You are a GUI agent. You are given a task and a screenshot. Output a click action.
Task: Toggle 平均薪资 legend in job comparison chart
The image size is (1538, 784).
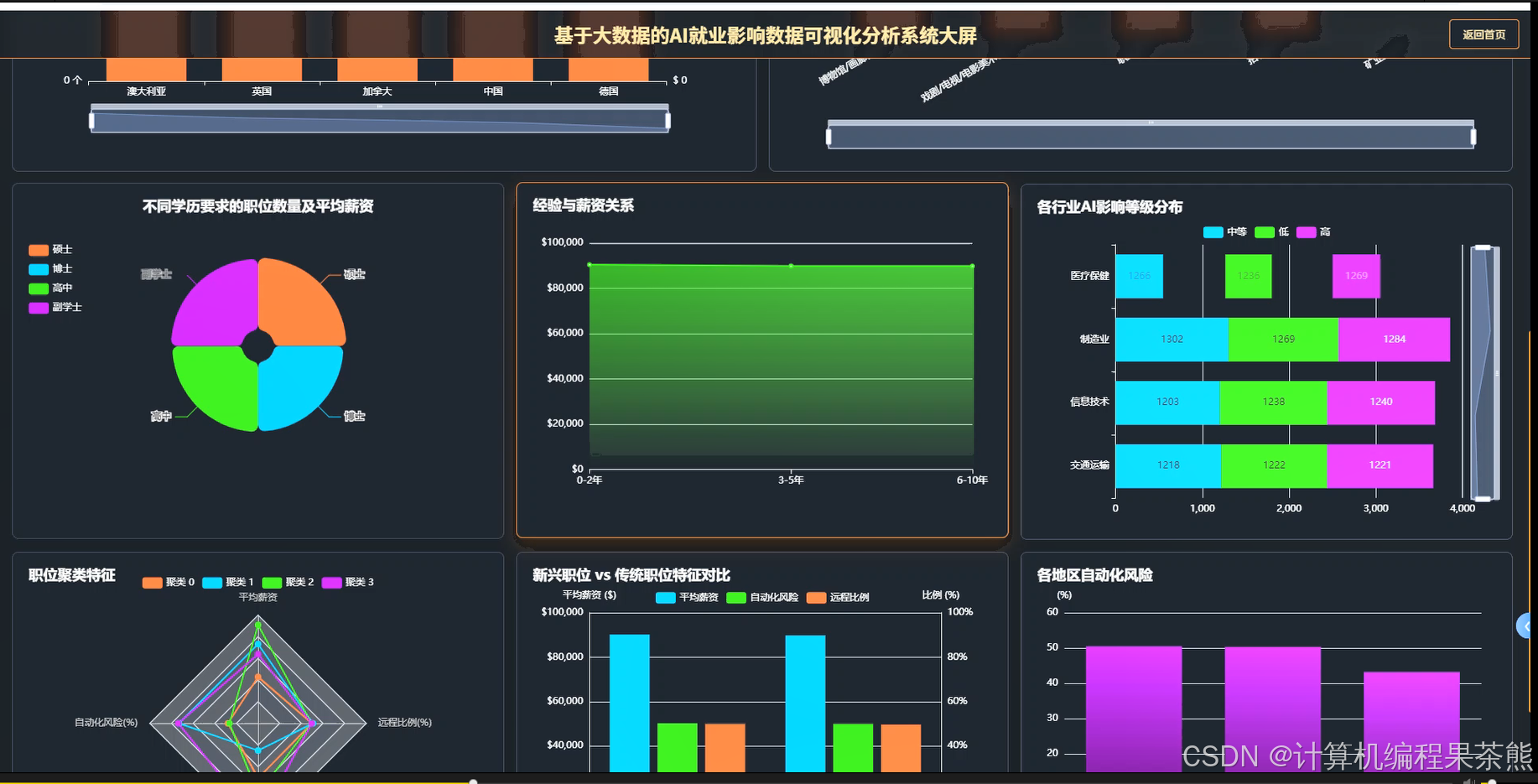tap(687, 598)
